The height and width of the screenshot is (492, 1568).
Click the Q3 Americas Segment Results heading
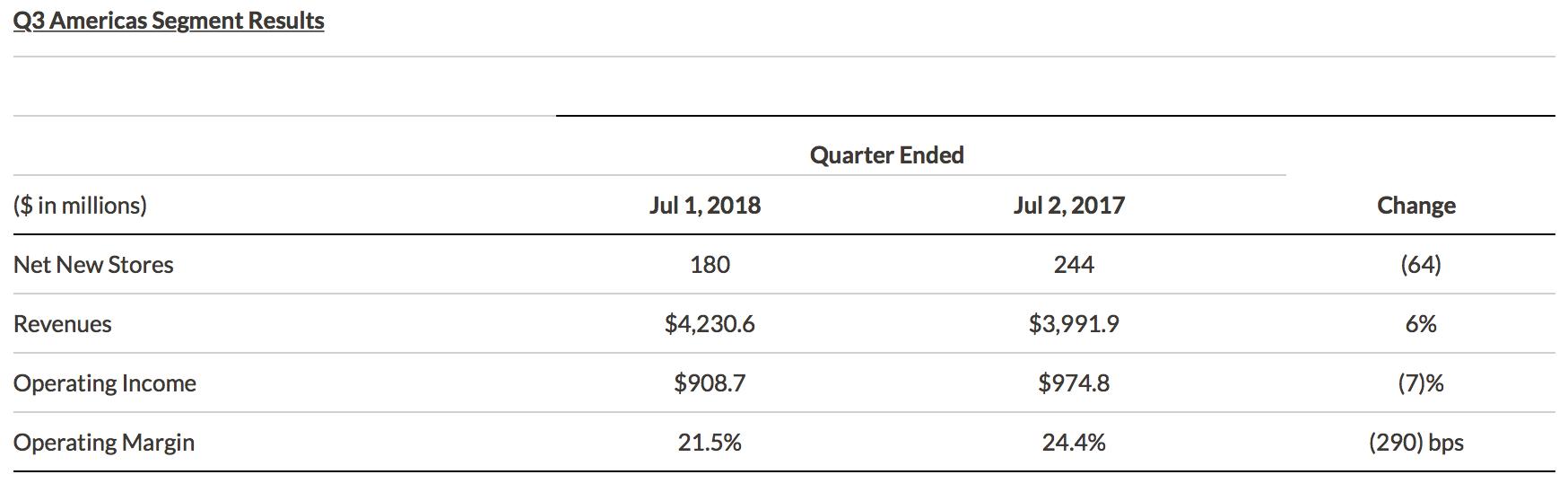(x=169, y=21)
